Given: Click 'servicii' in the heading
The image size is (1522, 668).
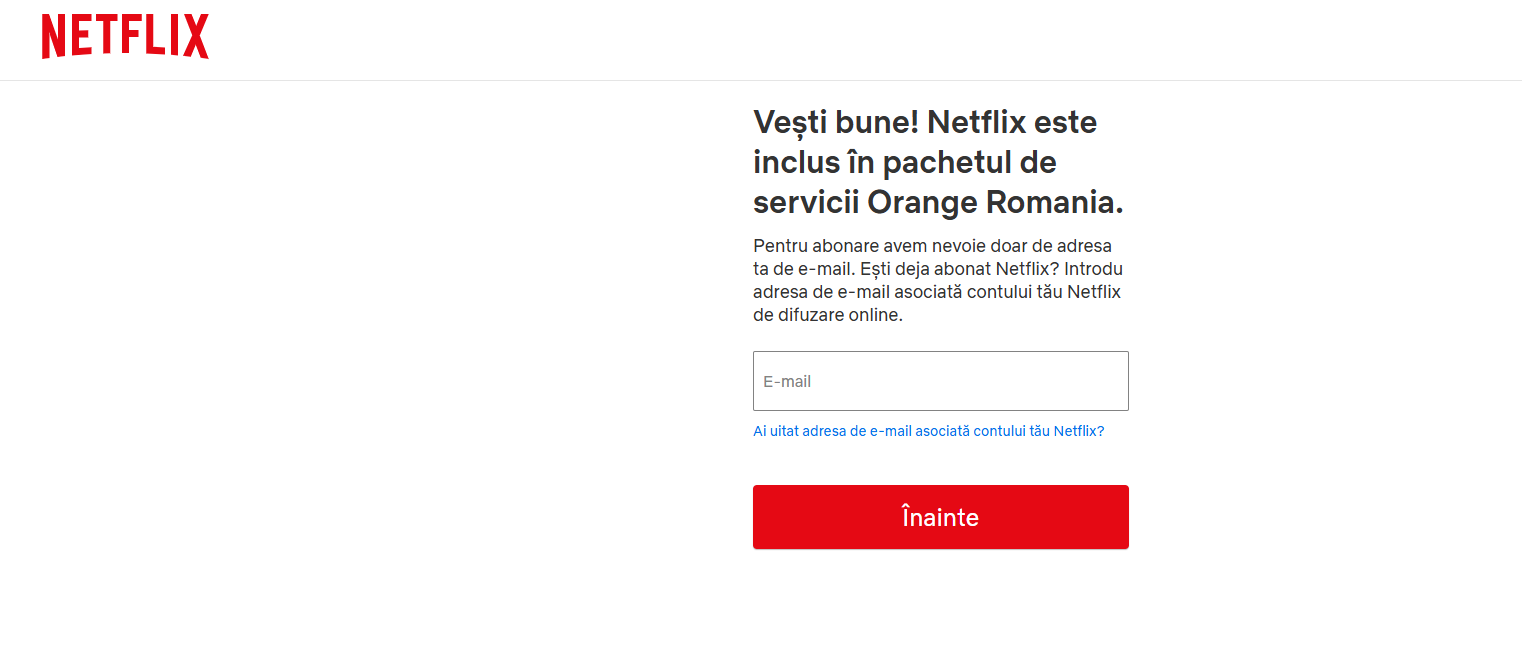Looking at the screenshot, I should [x=805, y=203].
